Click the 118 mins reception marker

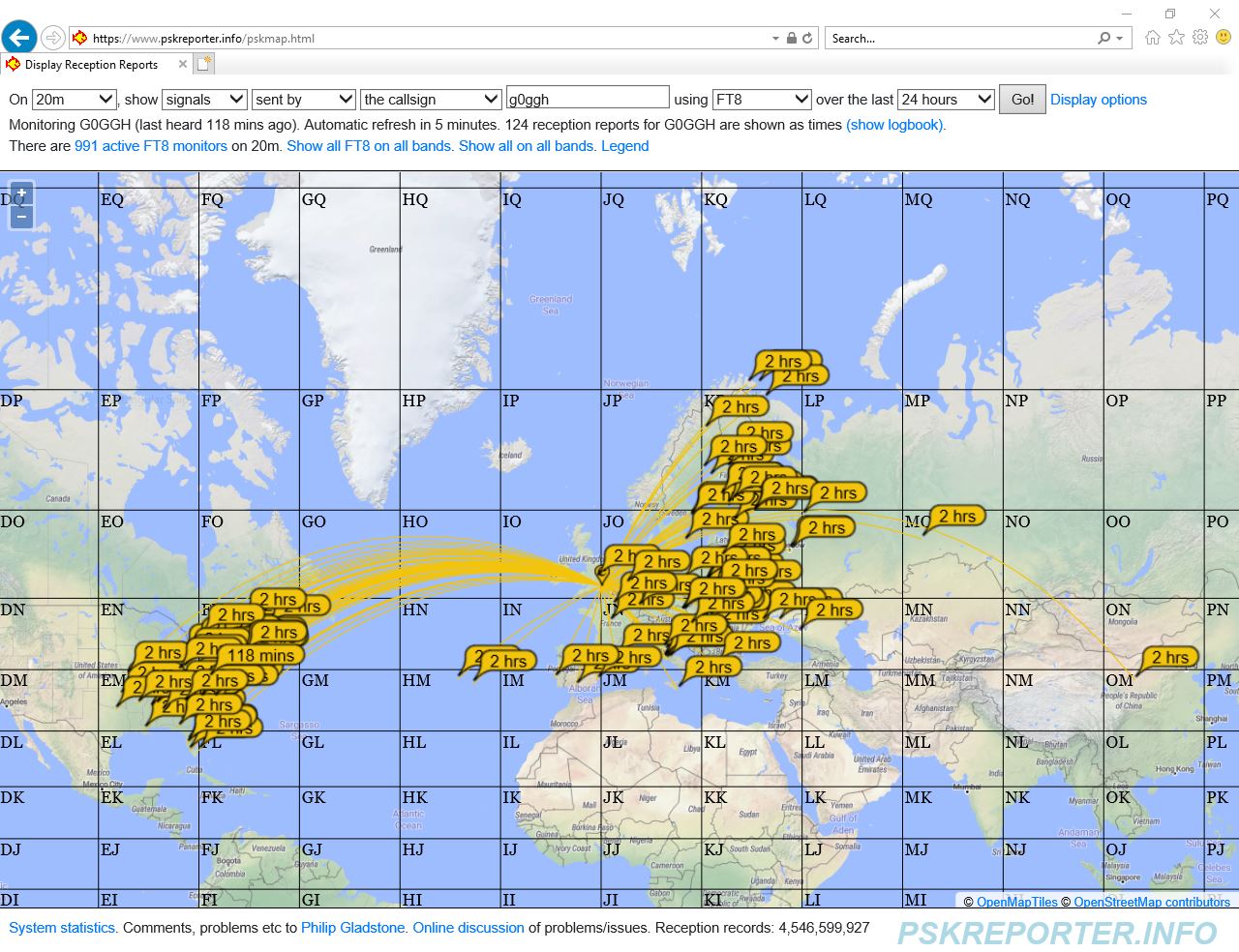[x=260, y=655]
